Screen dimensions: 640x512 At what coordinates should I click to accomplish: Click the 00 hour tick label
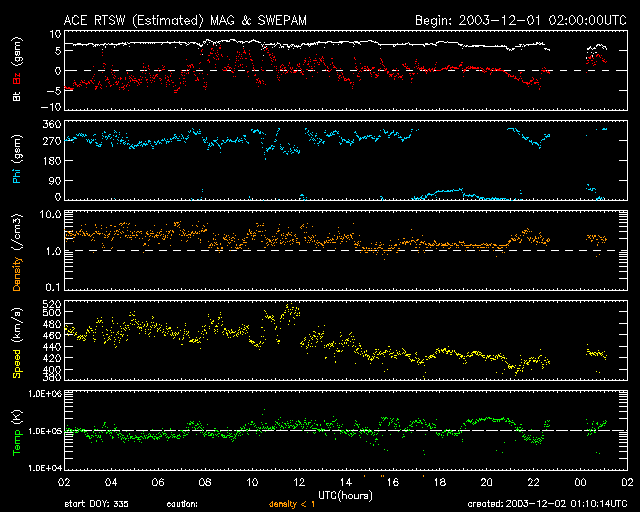[580, 482]
